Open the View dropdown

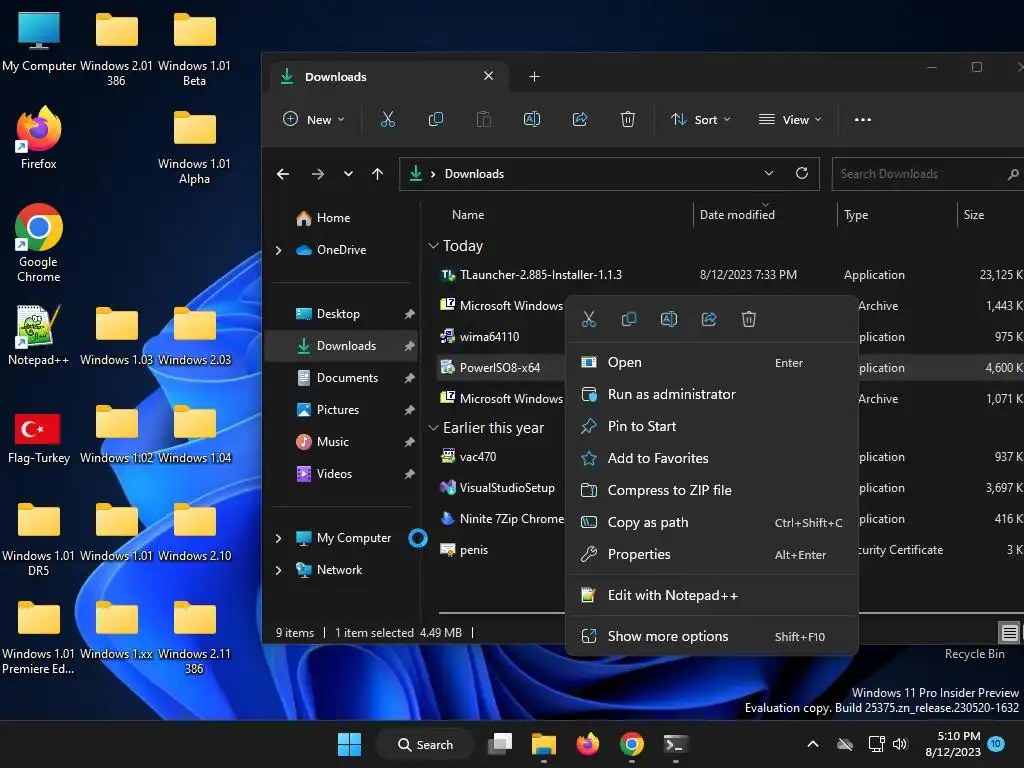pyautogui.click(x=790, y=120)
